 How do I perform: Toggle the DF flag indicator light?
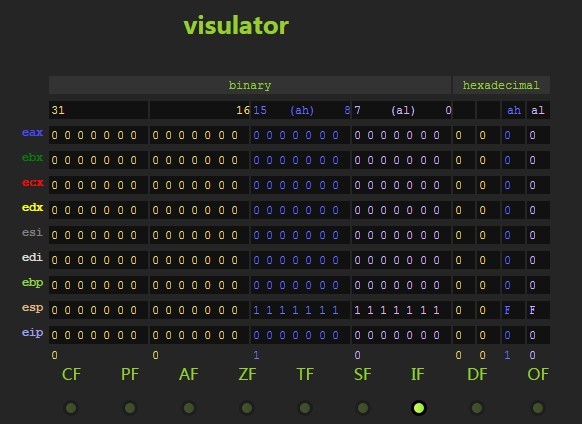477,408
